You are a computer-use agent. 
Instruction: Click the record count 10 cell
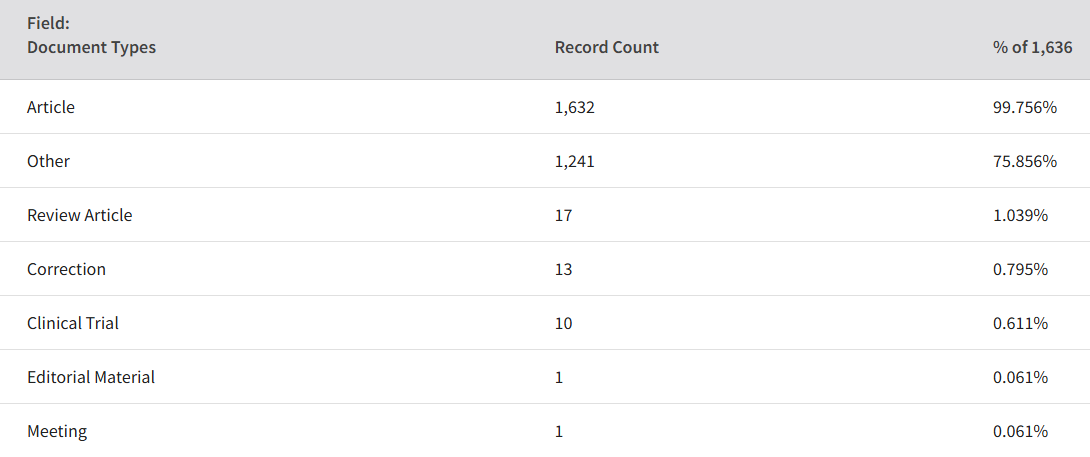click(564, 323)
